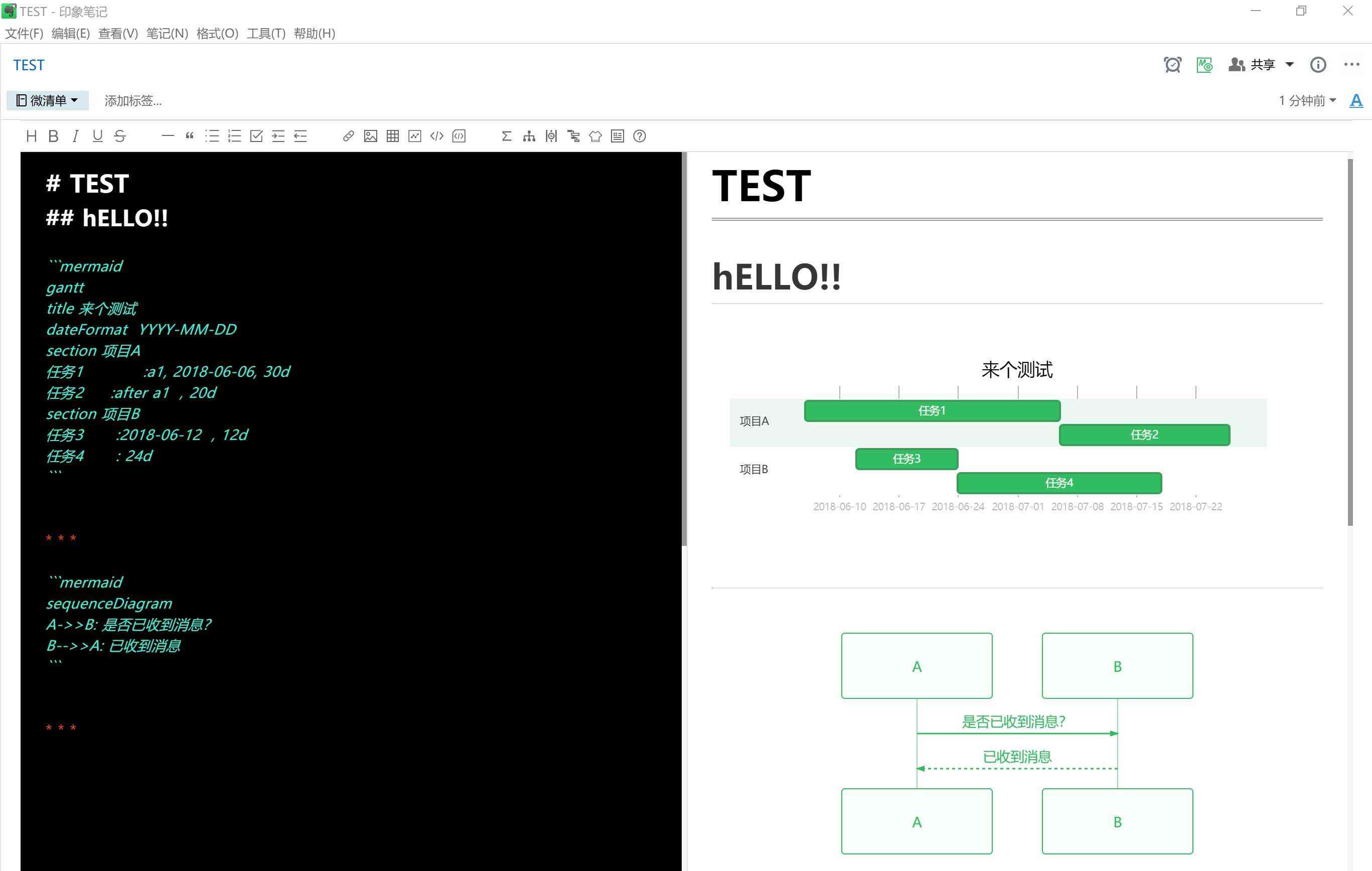The width and height of the screenshot is (1372, 871).
Task: Open the 笔记(N) menu
Action: 167,34
